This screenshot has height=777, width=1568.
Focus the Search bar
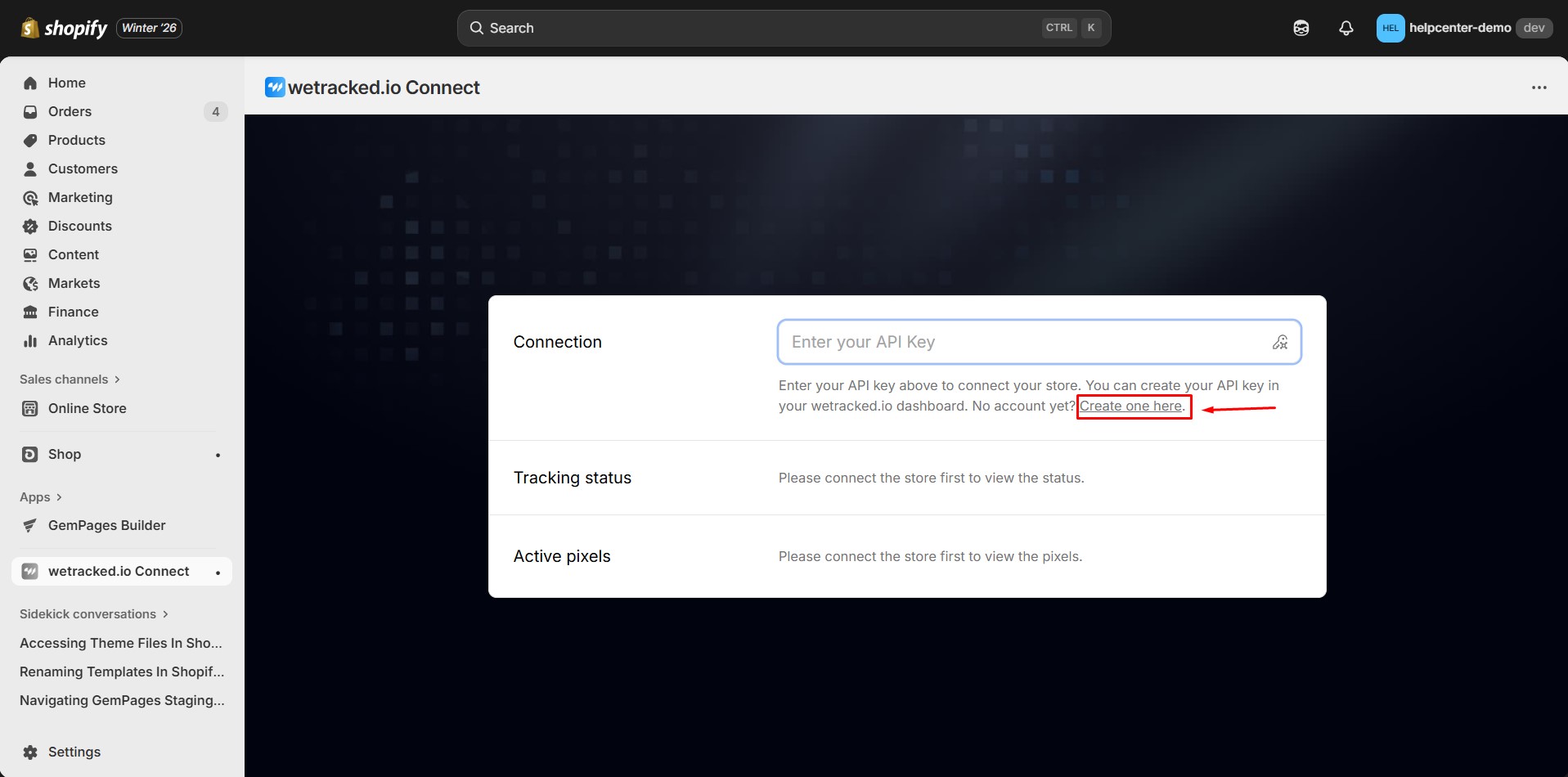tap(784, 28)
